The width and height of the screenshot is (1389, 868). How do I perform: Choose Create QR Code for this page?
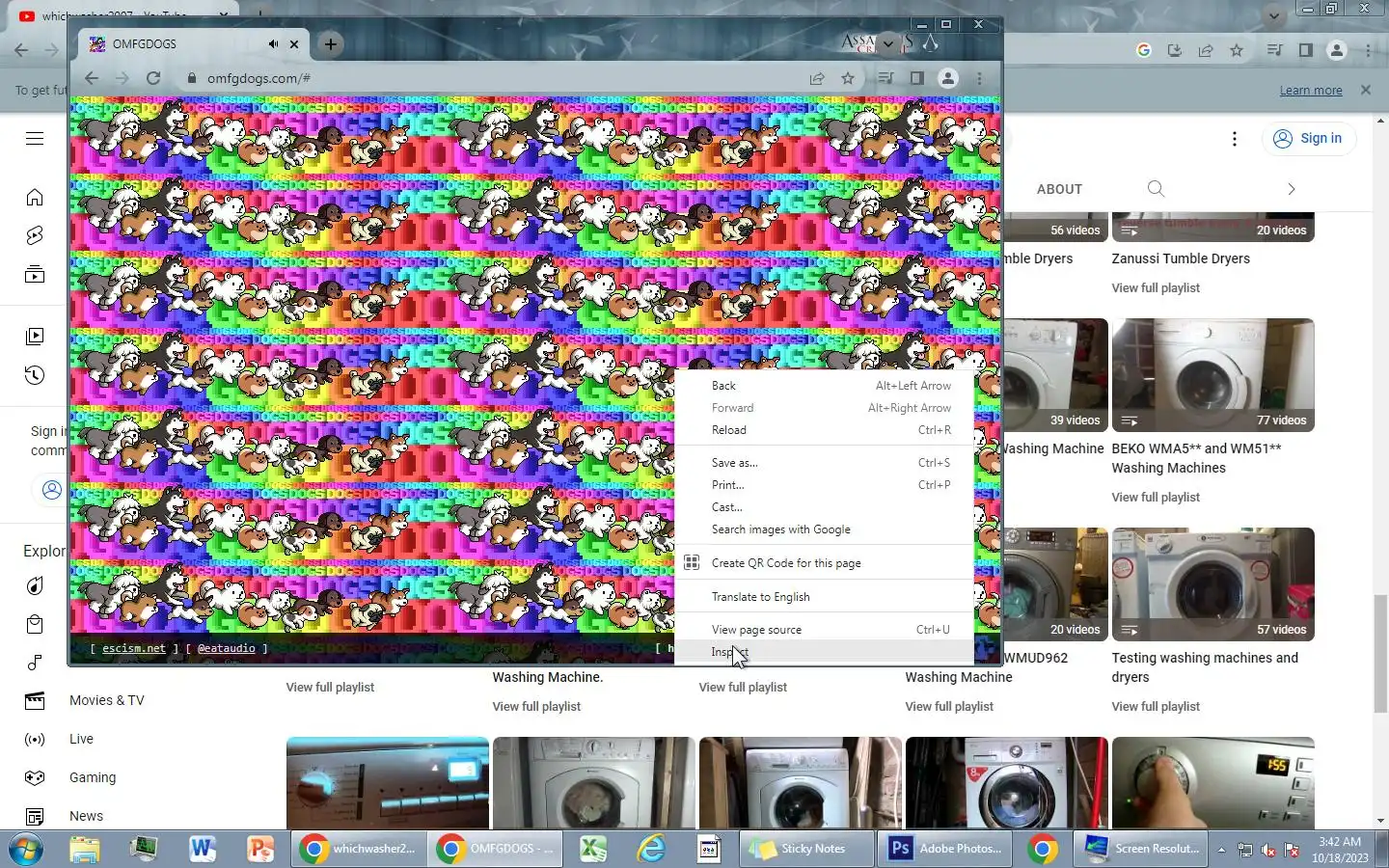(824, 563)
